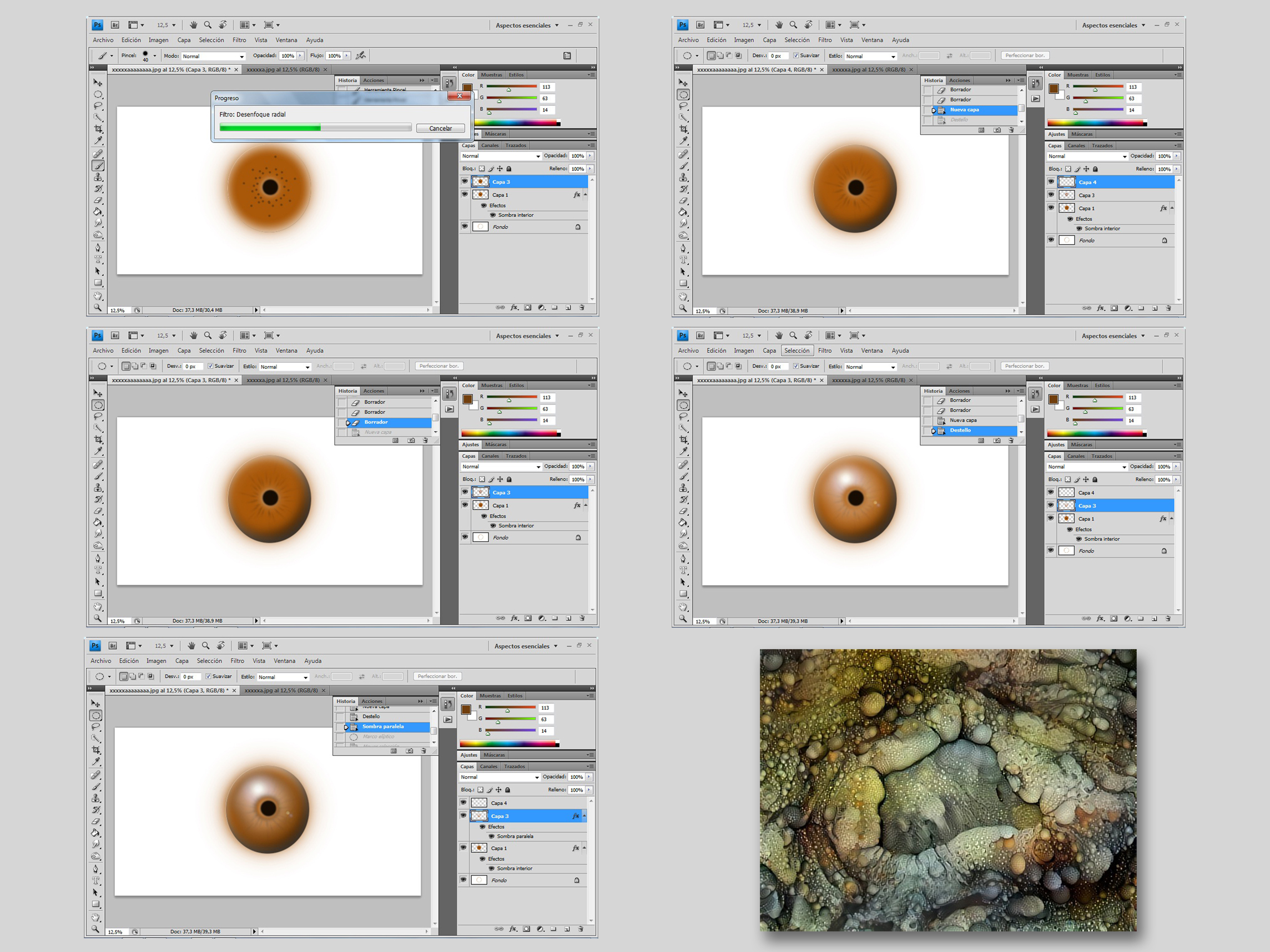Hide Fondo layer in Capa 4-titled window

pyautogui.click(x=1051, y=240)
